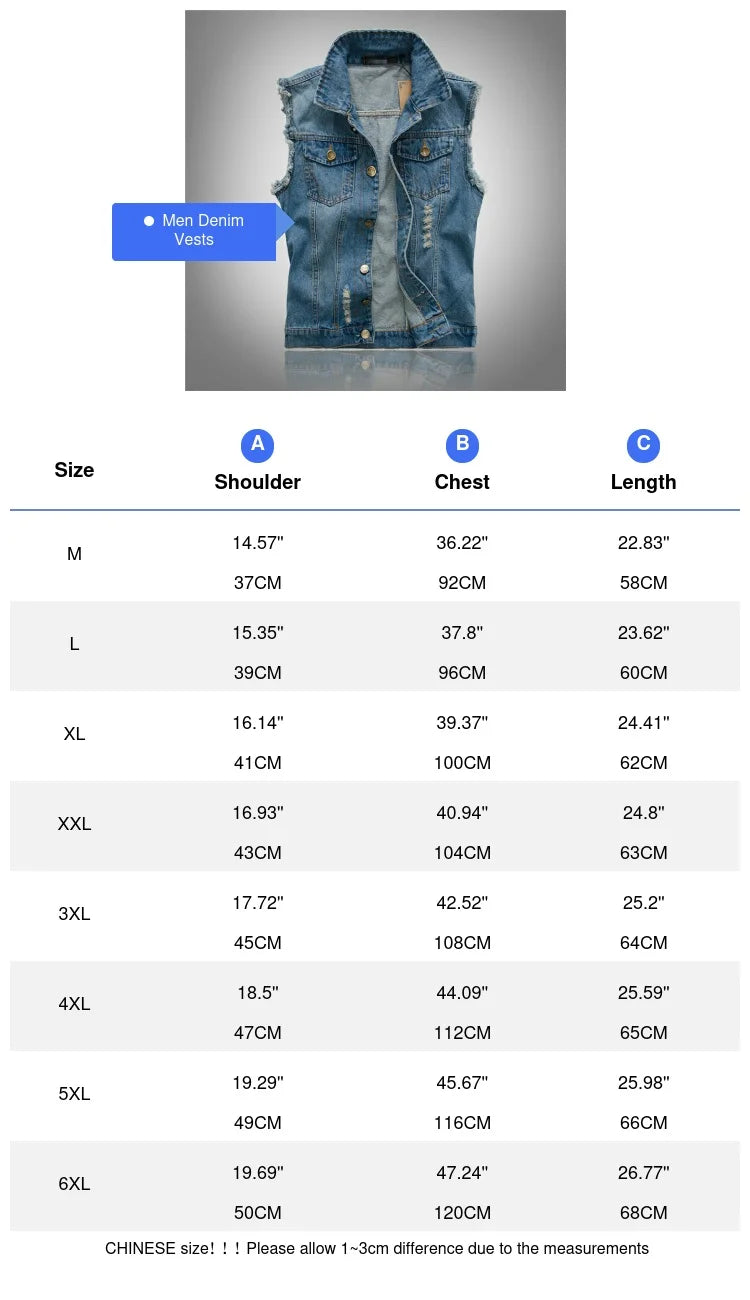This screenshot has width=750, height=1300.
Task: Click the XL size row label
Action: [x=74, y=734]
